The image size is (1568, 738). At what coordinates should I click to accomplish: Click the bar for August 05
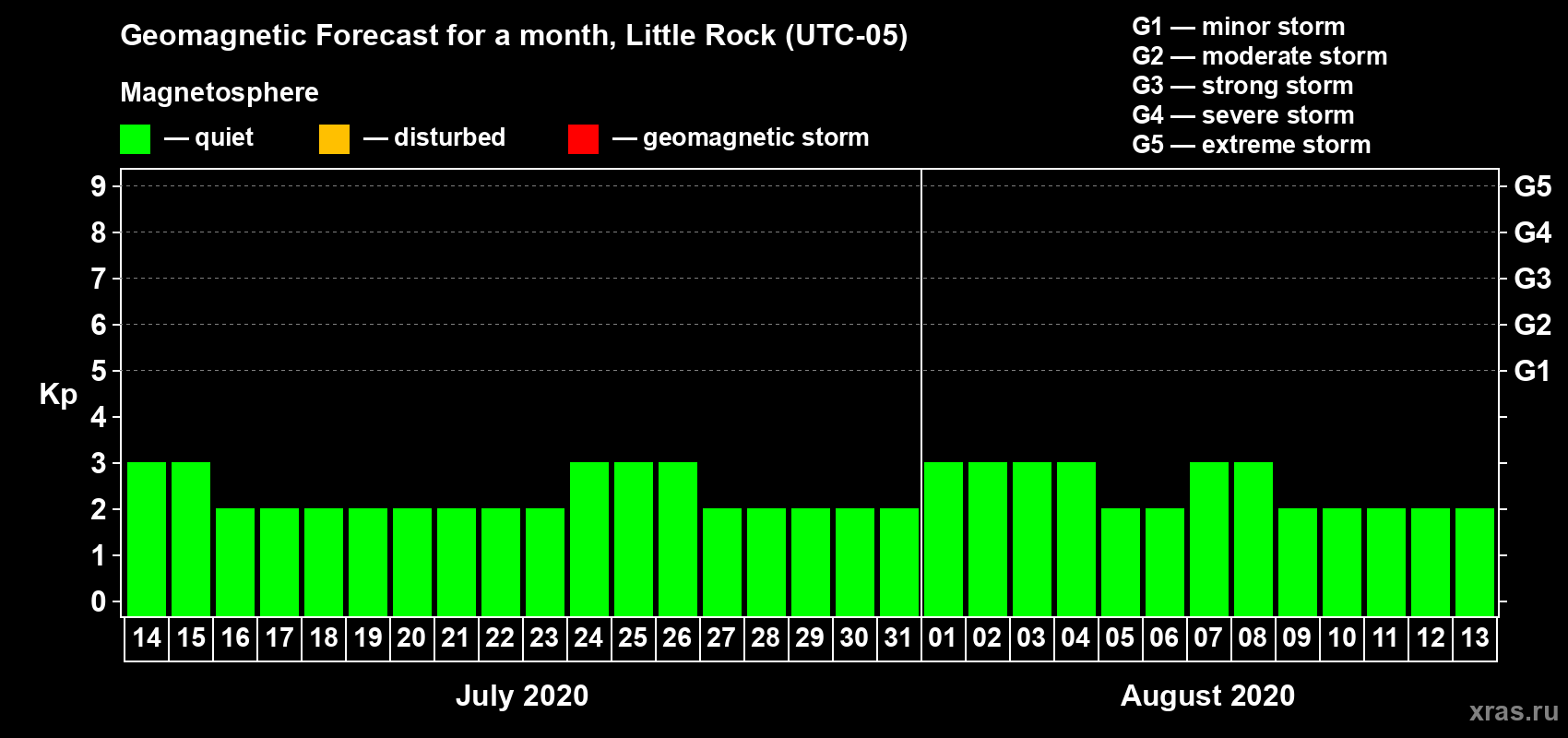coord(1121,562)
